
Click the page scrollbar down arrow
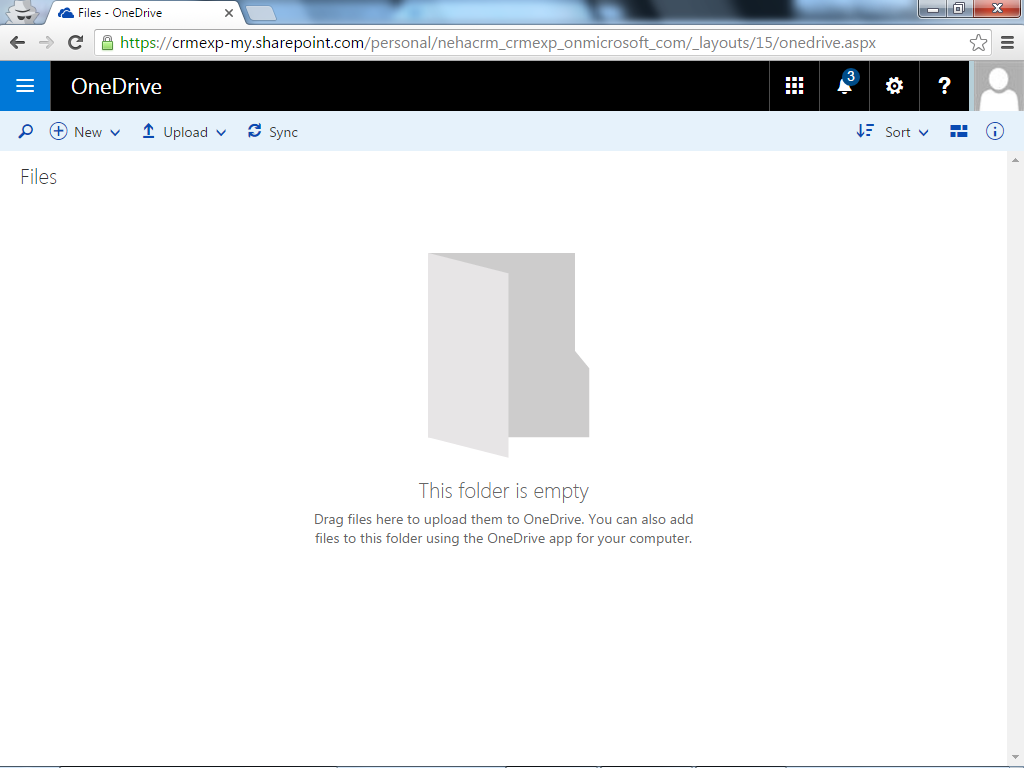[1015, 758]
